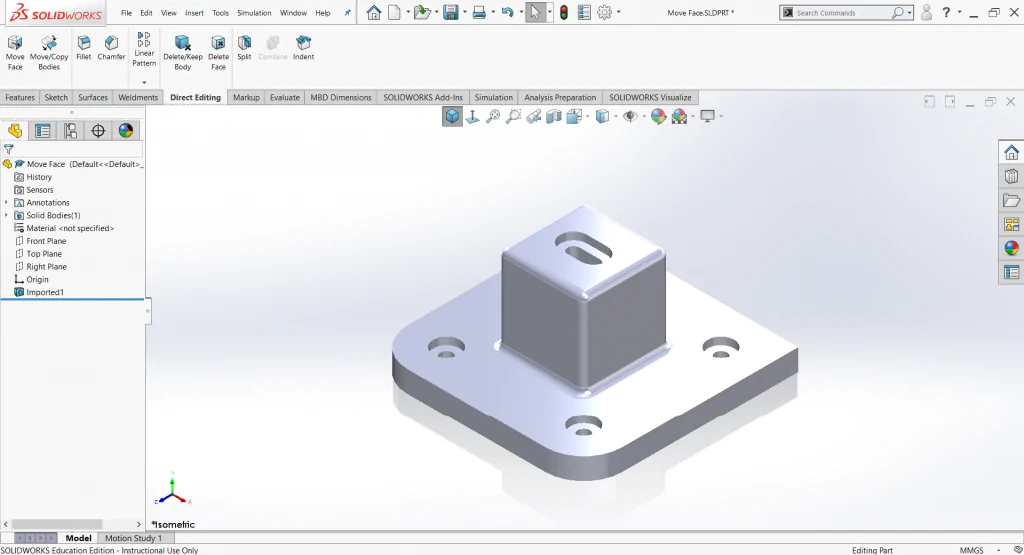Viewport: 1024px width, 555px height.
Task: Create a New document
Action: (394, 12)
